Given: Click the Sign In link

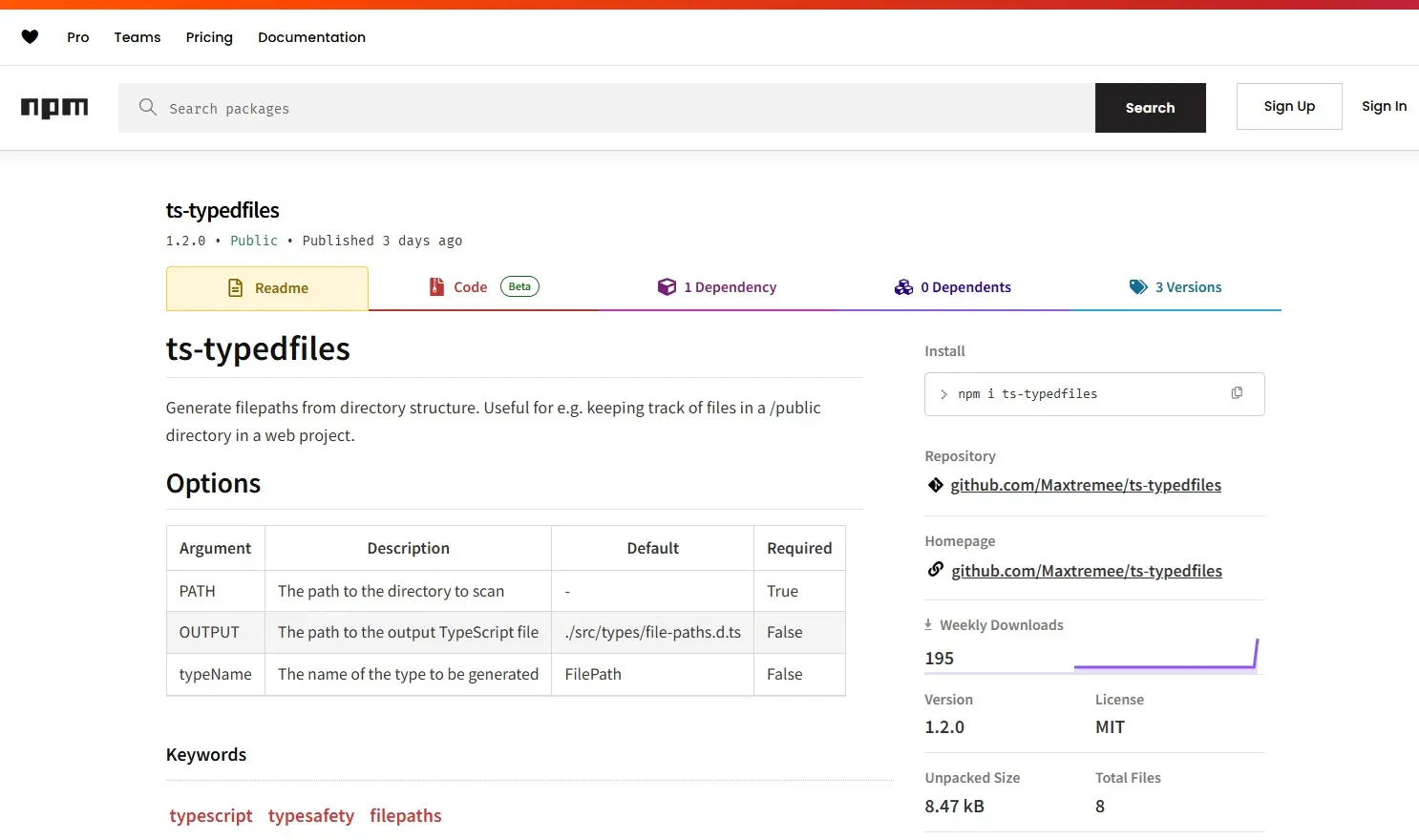Looking at the screenshot, I should click(x=1384, y=106).
